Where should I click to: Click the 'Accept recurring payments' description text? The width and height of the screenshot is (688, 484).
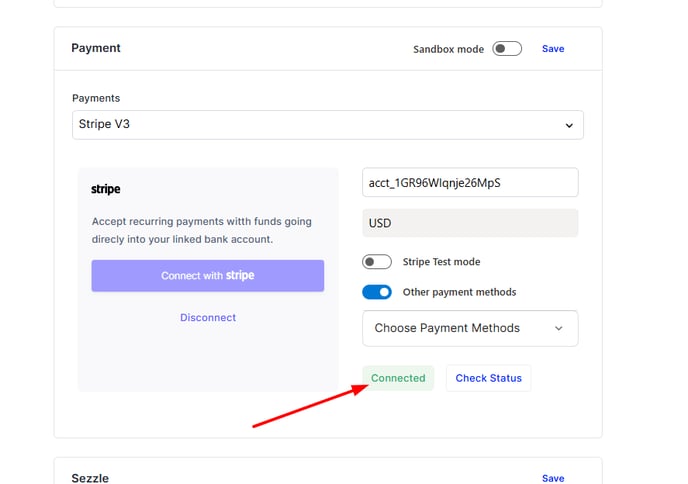[x=201, y=230]
